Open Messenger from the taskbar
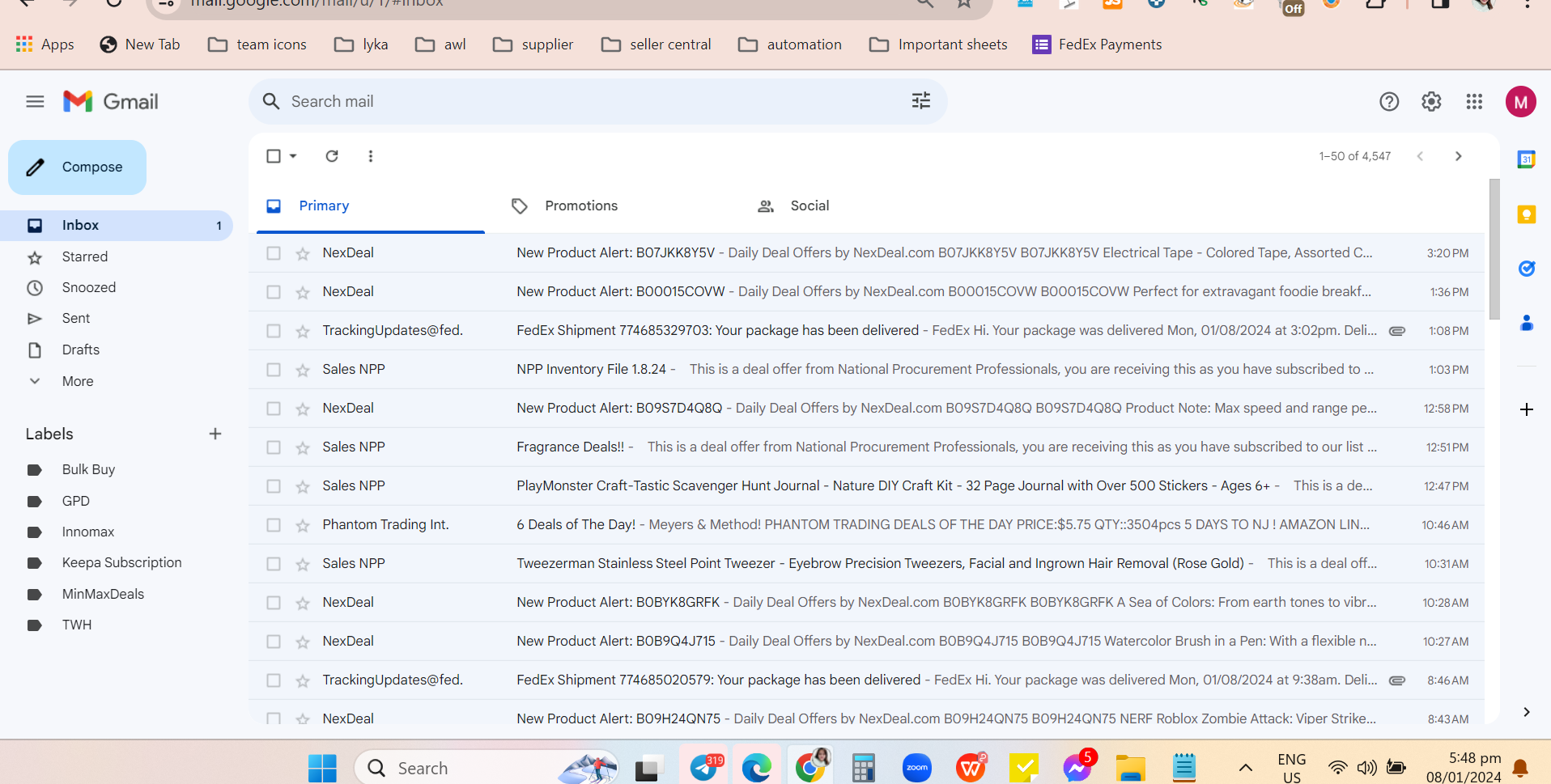 tap(1077, 767)
